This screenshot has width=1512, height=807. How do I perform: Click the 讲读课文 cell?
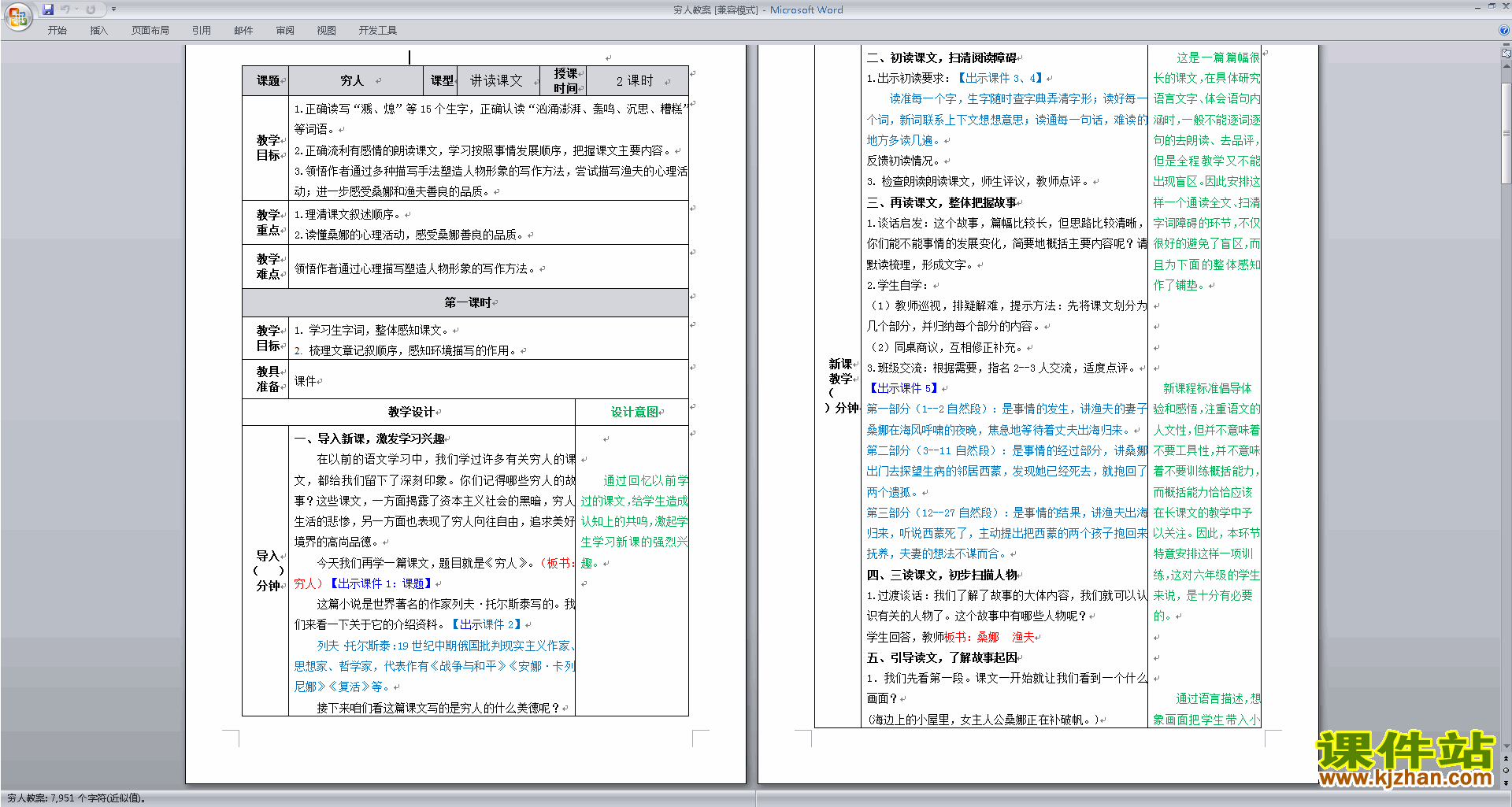pos(498,80)
